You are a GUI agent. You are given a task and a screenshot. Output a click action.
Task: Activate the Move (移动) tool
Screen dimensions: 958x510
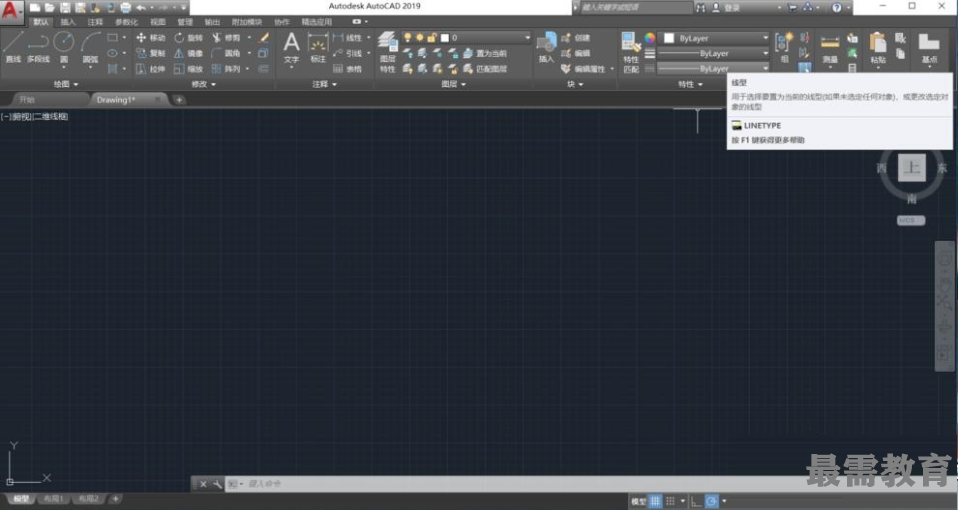[150, 37]
